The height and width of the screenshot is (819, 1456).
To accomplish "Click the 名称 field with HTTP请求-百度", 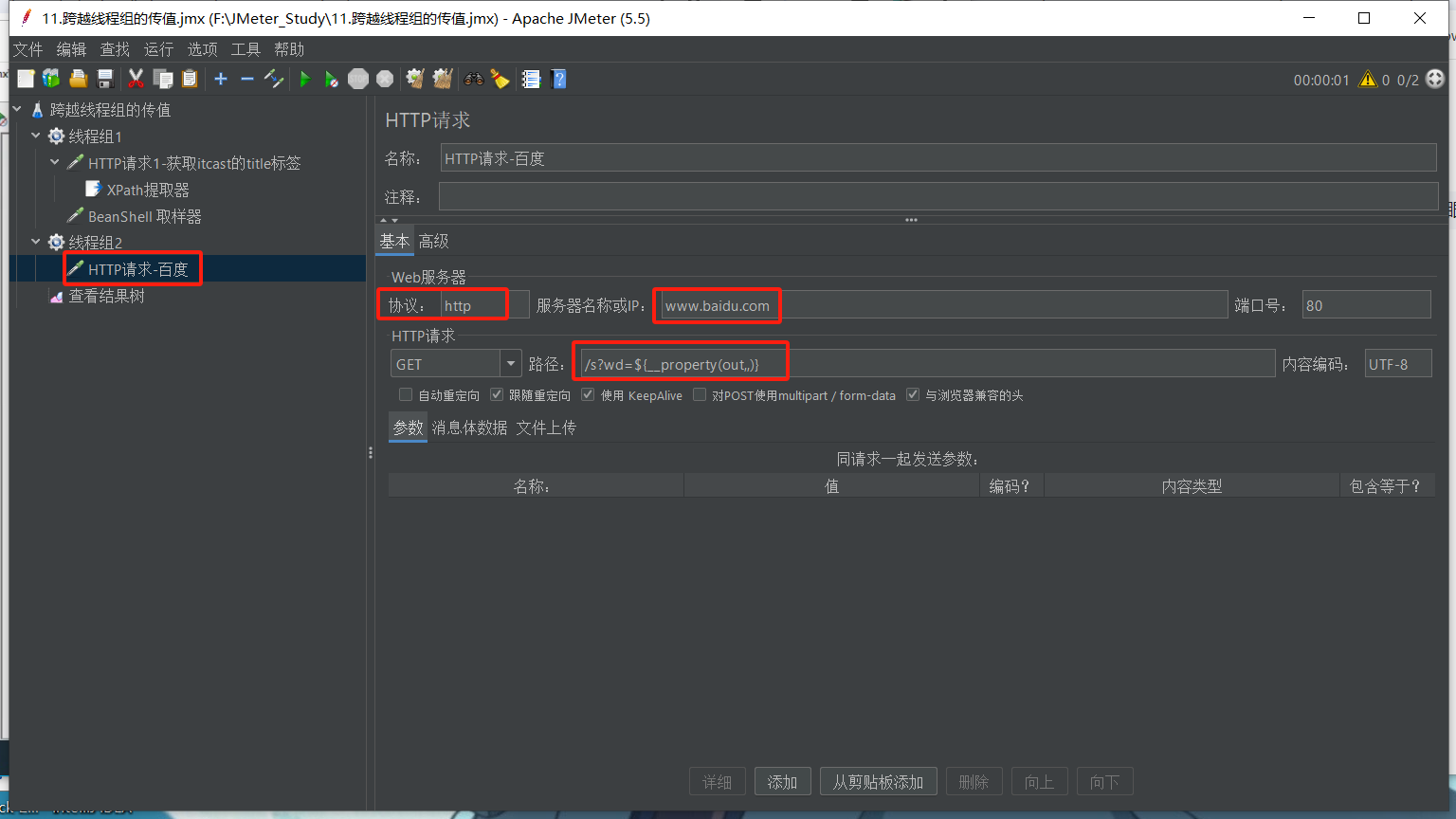I will (x=938, y=158).
